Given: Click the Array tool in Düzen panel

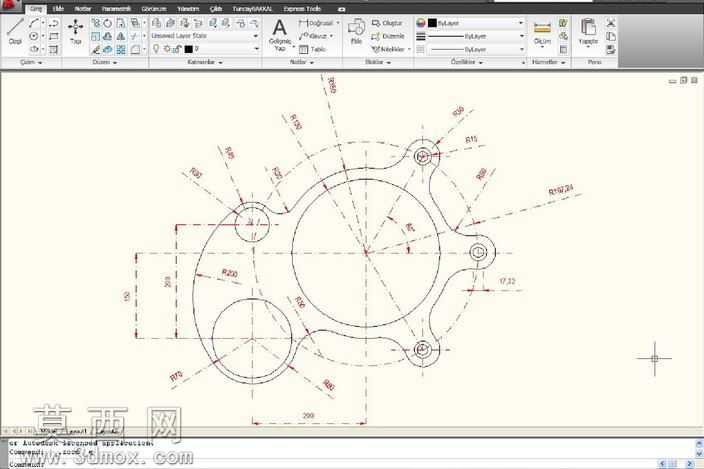Looking at the screenshot, I should coord(121,50).
